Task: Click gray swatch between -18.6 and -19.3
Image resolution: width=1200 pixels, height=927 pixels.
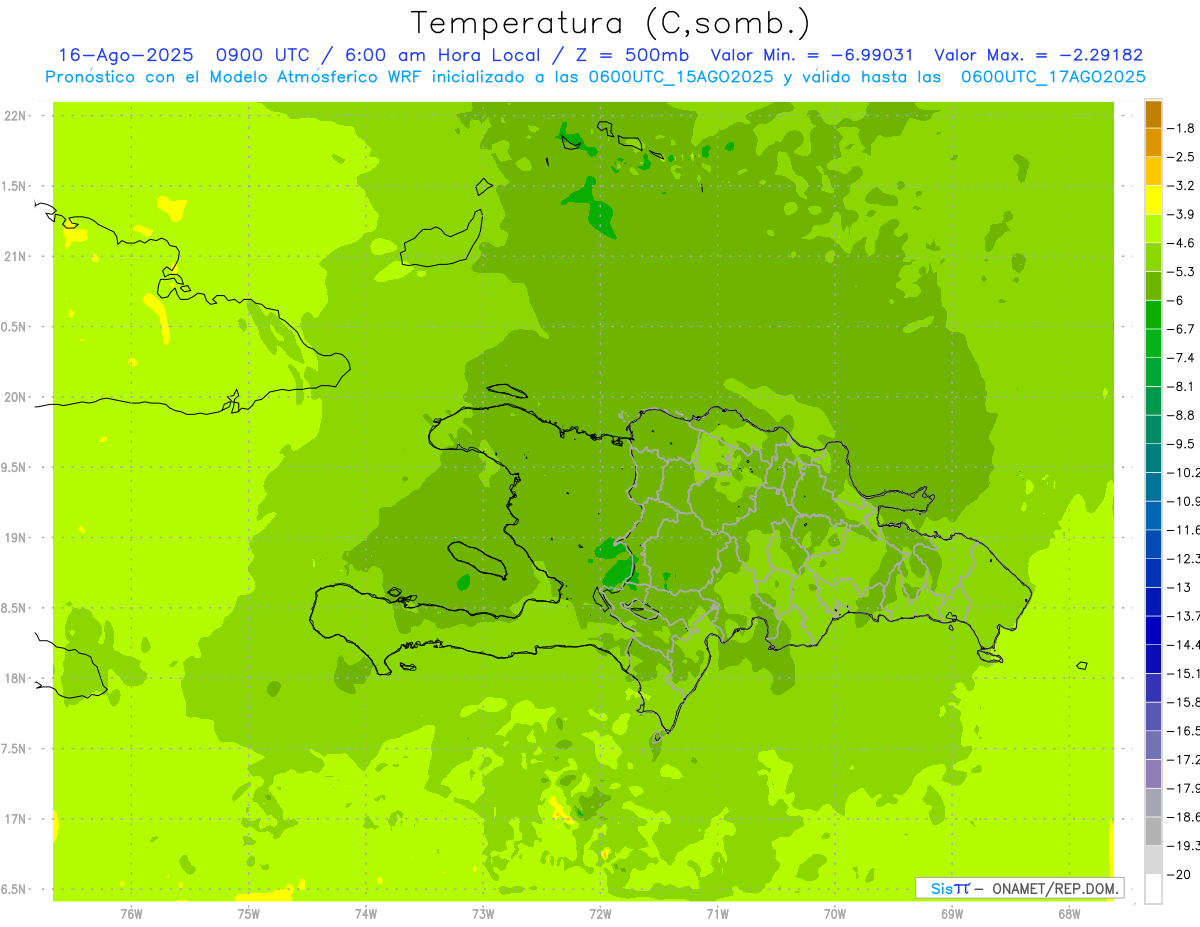Action: pos(1153,831)
